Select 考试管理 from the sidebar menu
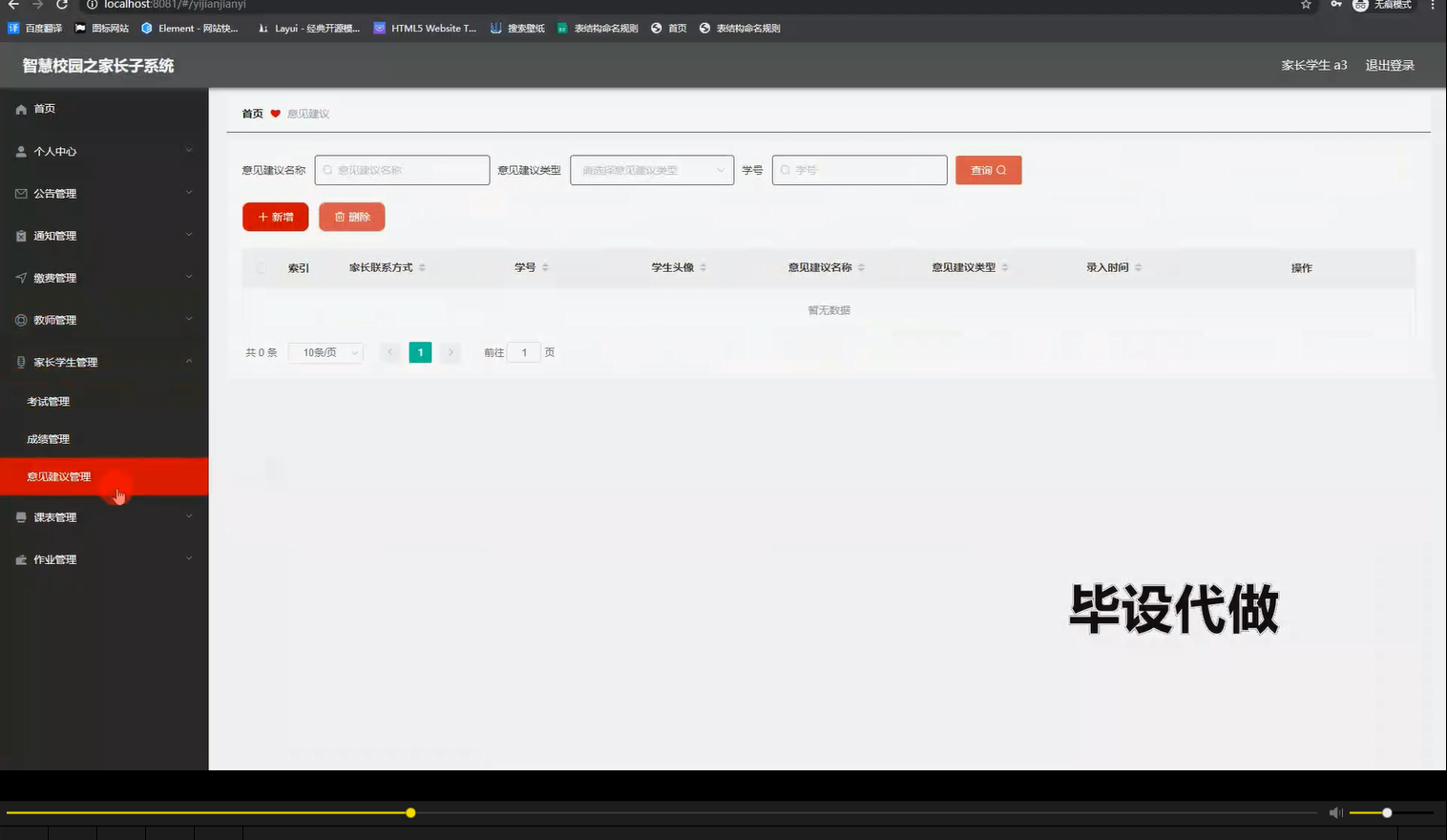This screenshot has width=1447, height=840. 48,400
